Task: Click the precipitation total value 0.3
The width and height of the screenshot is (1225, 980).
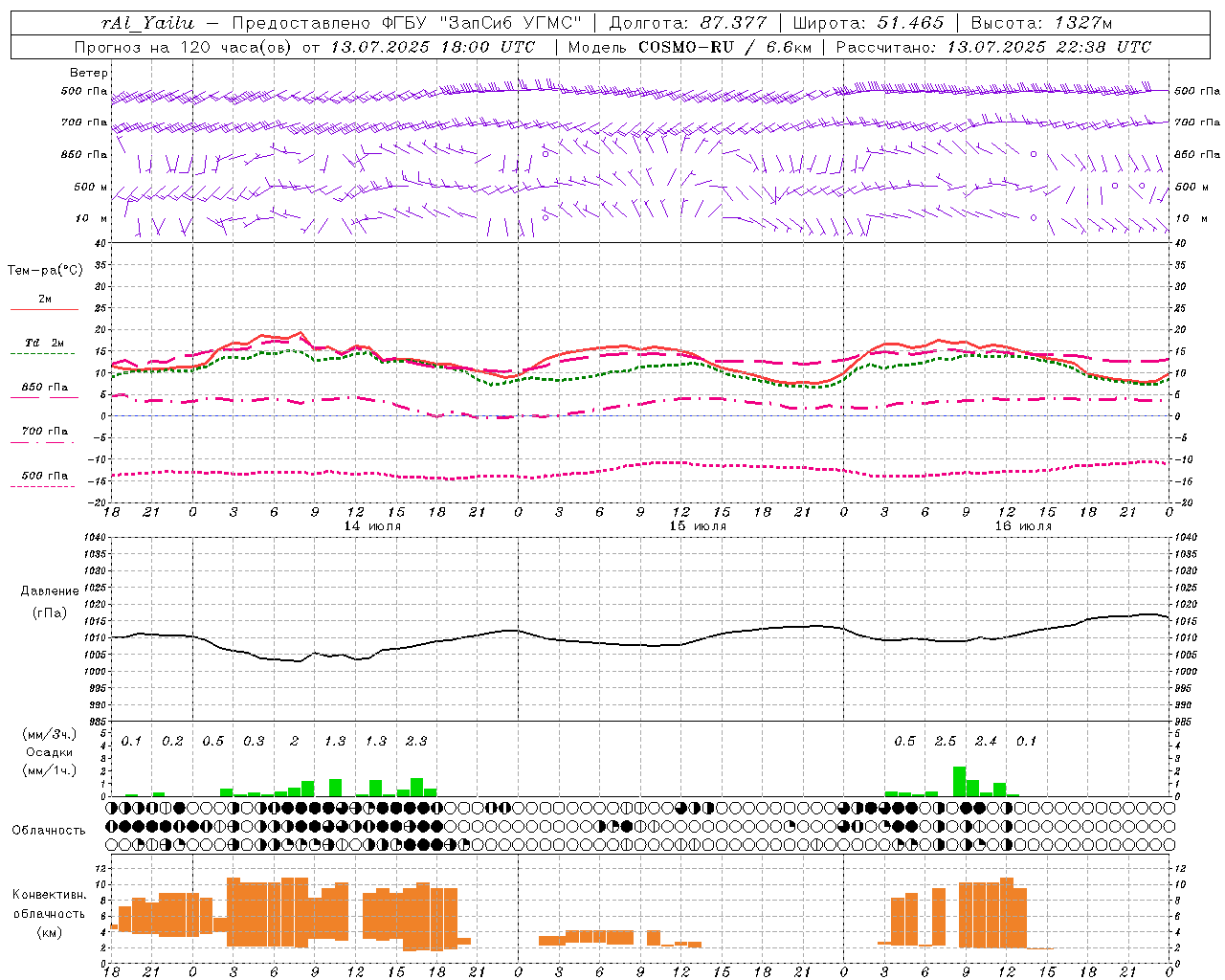Action: (x=254, y=741)
